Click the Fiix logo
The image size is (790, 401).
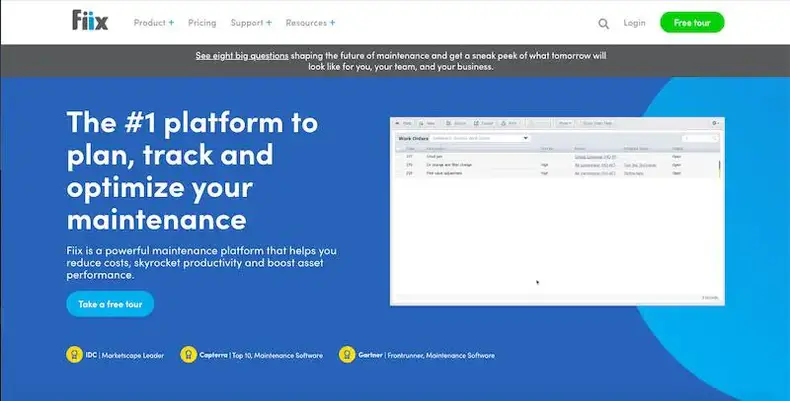(90, 21)
